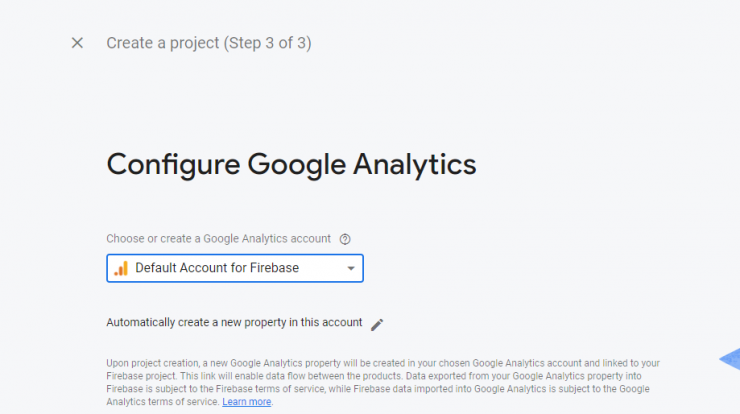Edit the automatically created property with pencil

pos(377,324)
